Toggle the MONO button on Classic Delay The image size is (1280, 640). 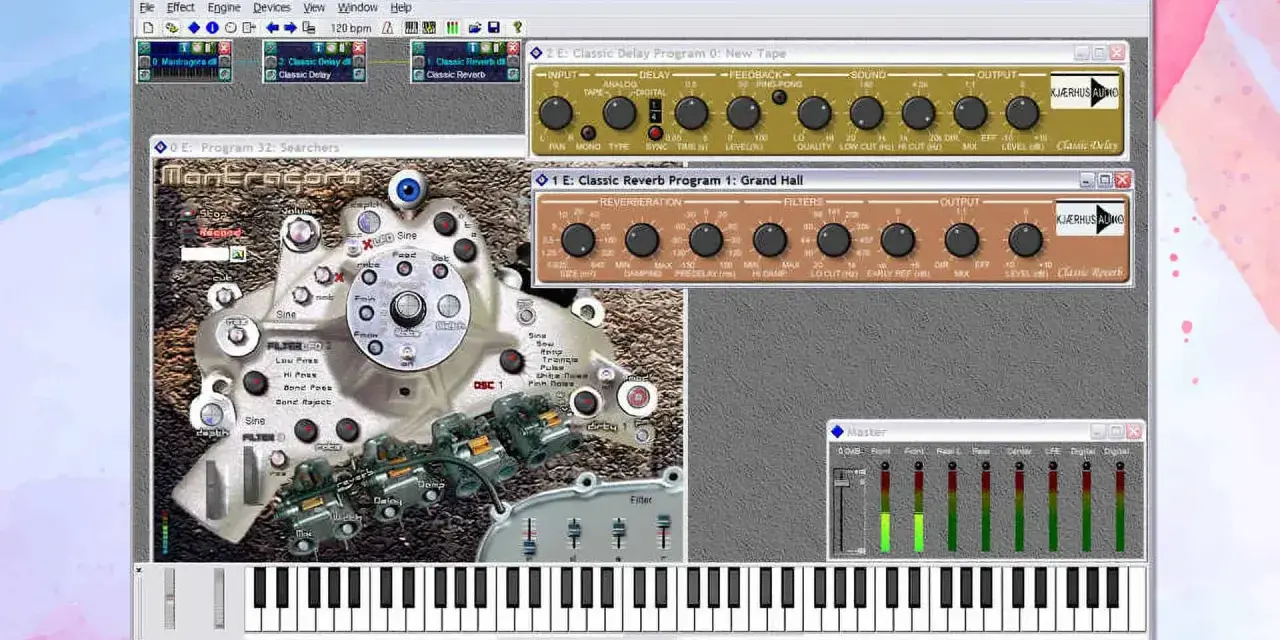(x=588, y=132)
